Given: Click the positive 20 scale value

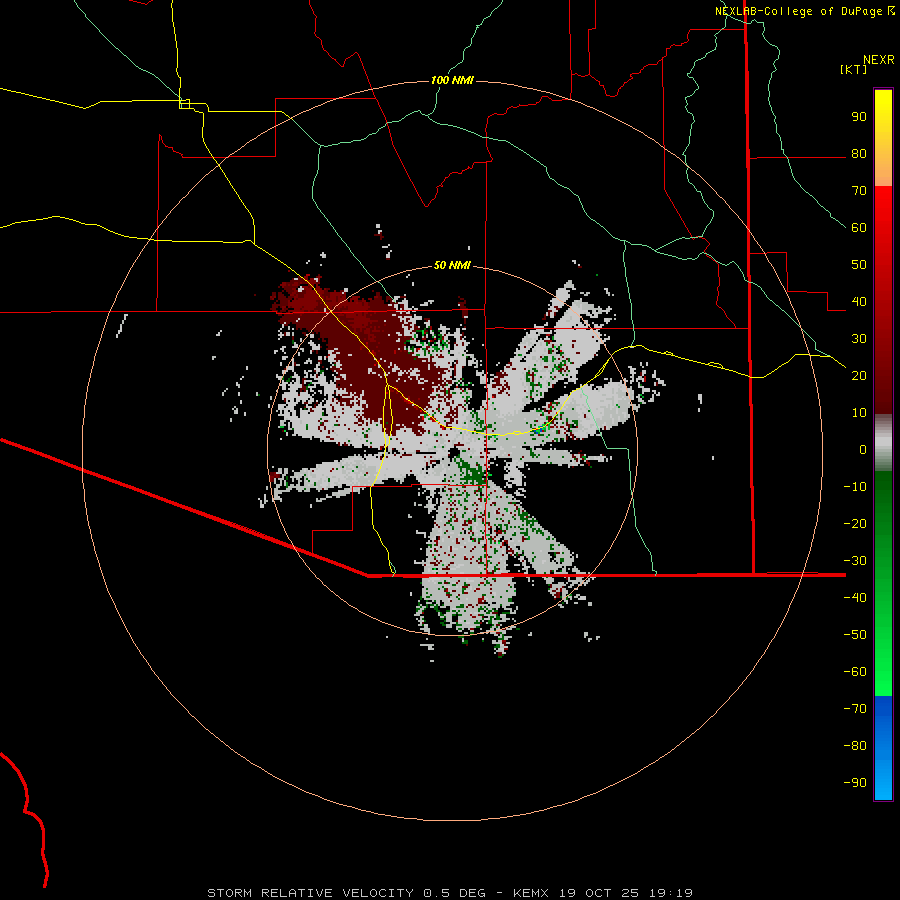Looking at the screenshot, I should 859,376.
